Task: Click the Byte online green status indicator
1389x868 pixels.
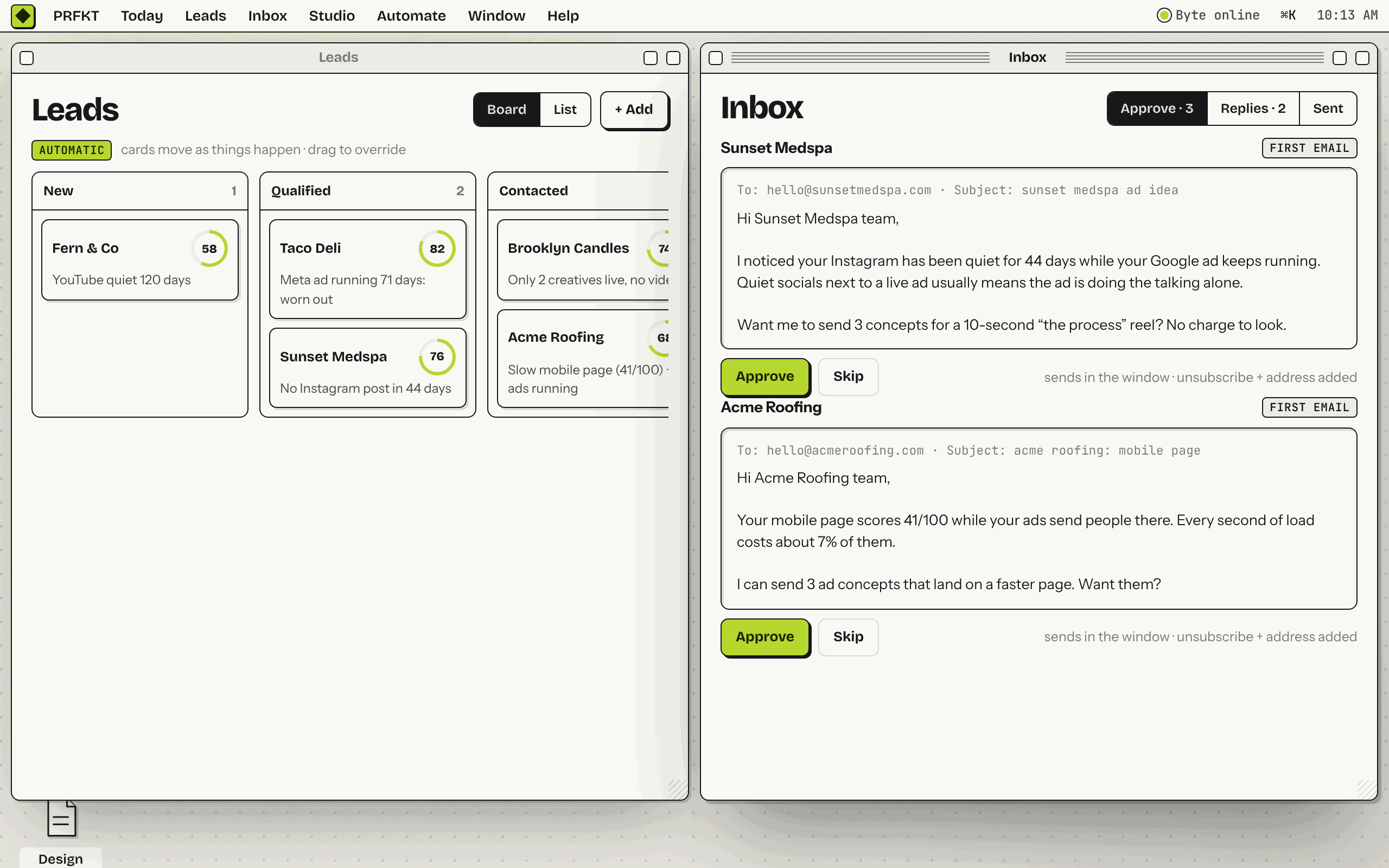Action: (x=1163, y=16)
